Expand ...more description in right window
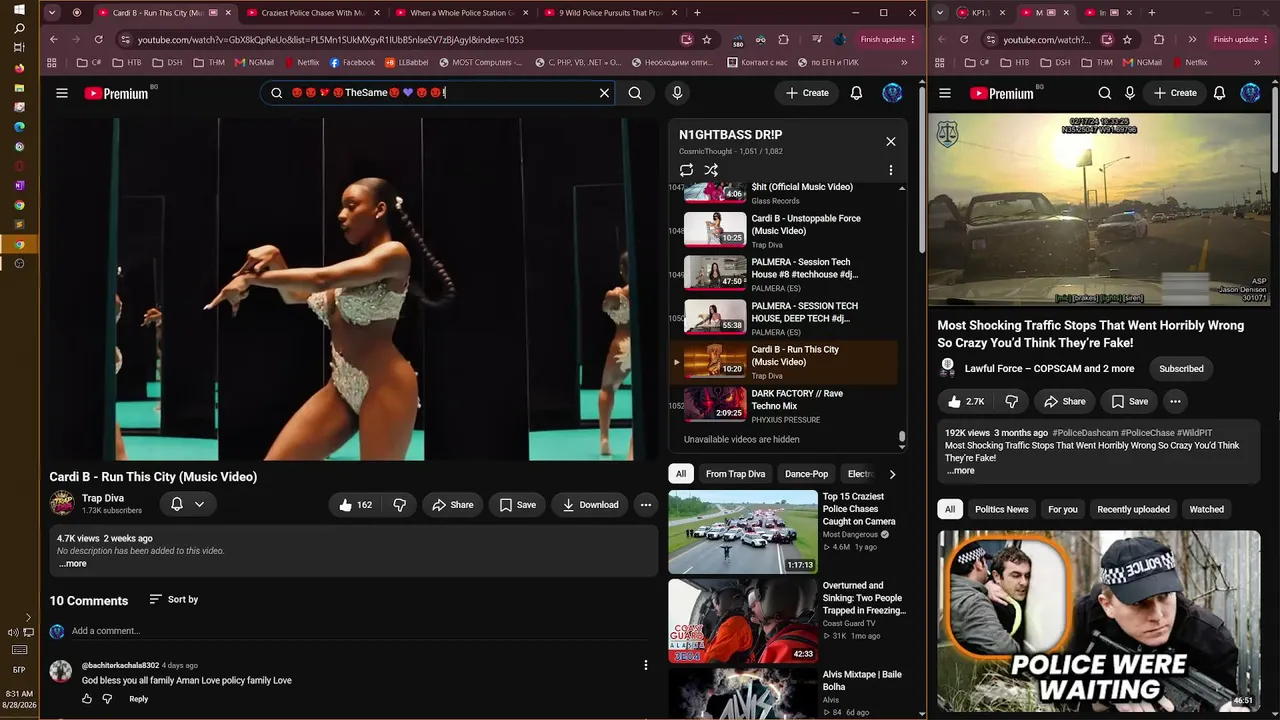 pyautogui.click(x=960, y=471)
